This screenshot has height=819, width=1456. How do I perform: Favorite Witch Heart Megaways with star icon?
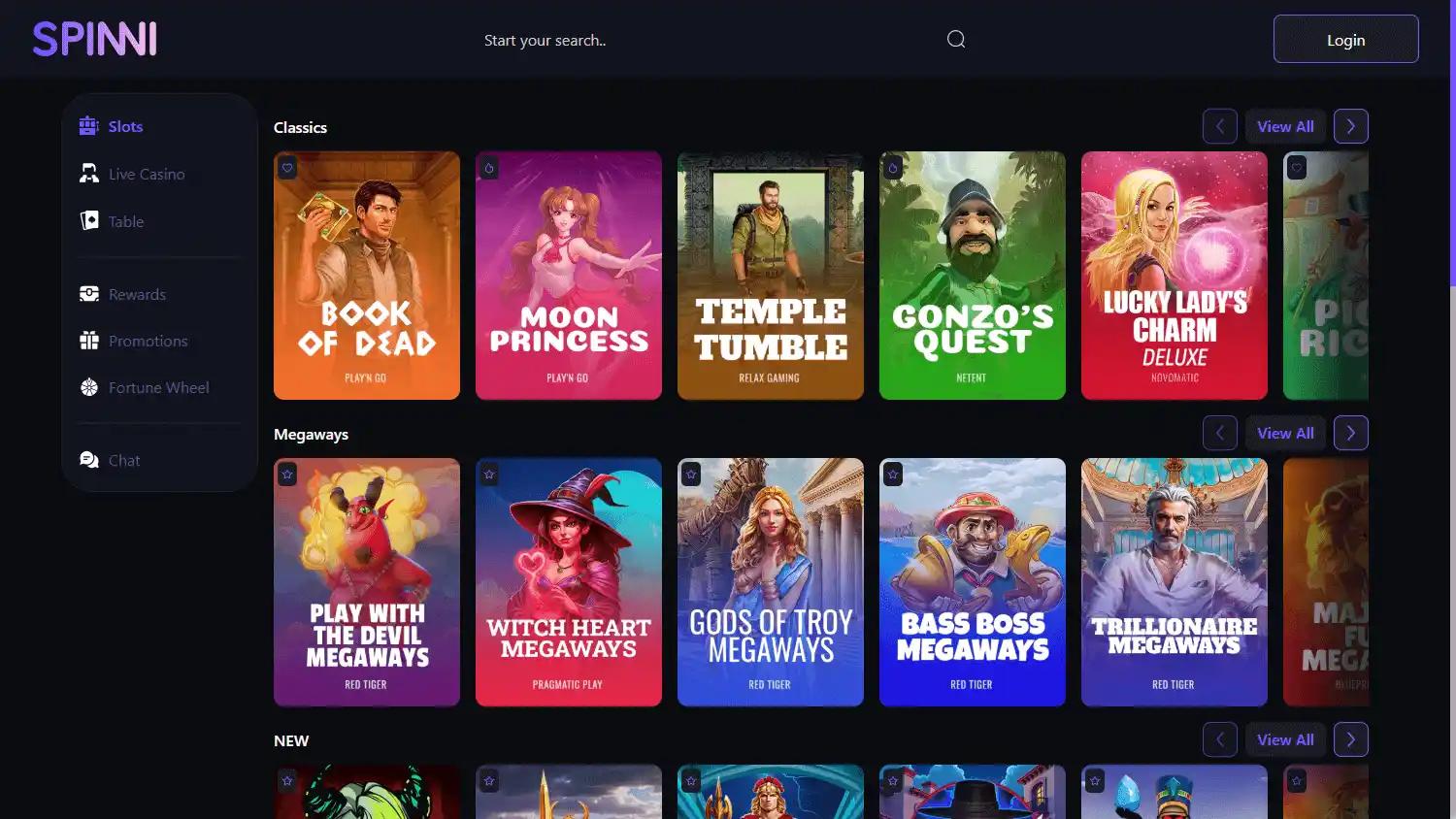pos(489,475)
